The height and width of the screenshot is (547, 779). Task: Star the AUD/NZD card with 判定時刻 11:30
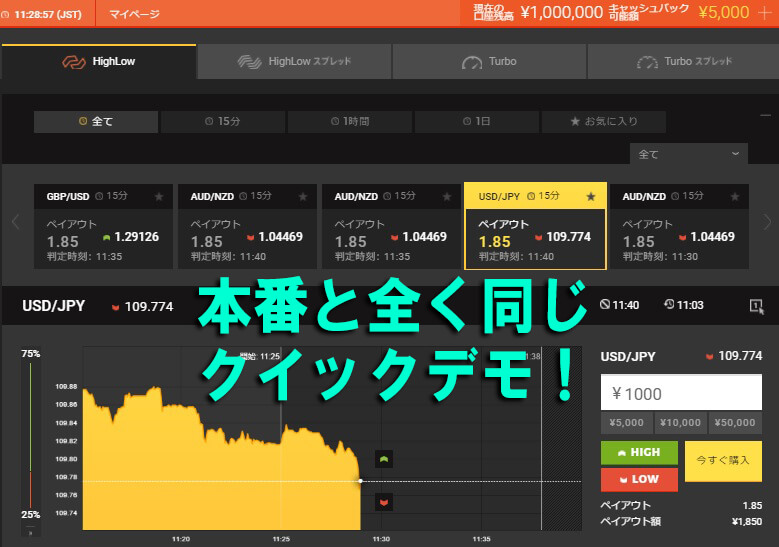tap(735, 197)
